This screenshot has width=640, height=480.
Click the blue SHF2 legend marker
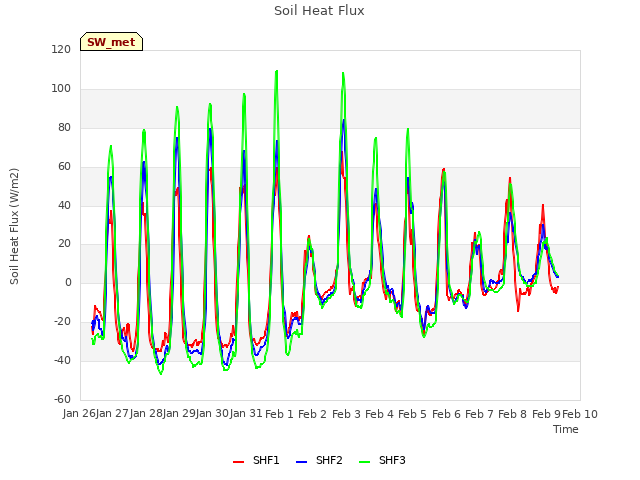(301, 462)
